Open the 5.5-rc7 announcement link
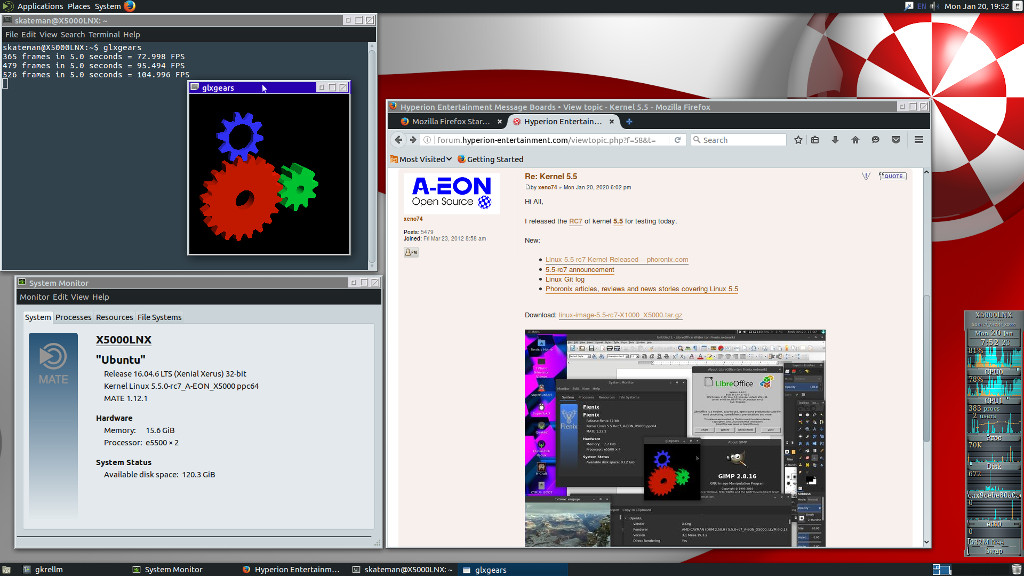 click(x=580, y=269)
